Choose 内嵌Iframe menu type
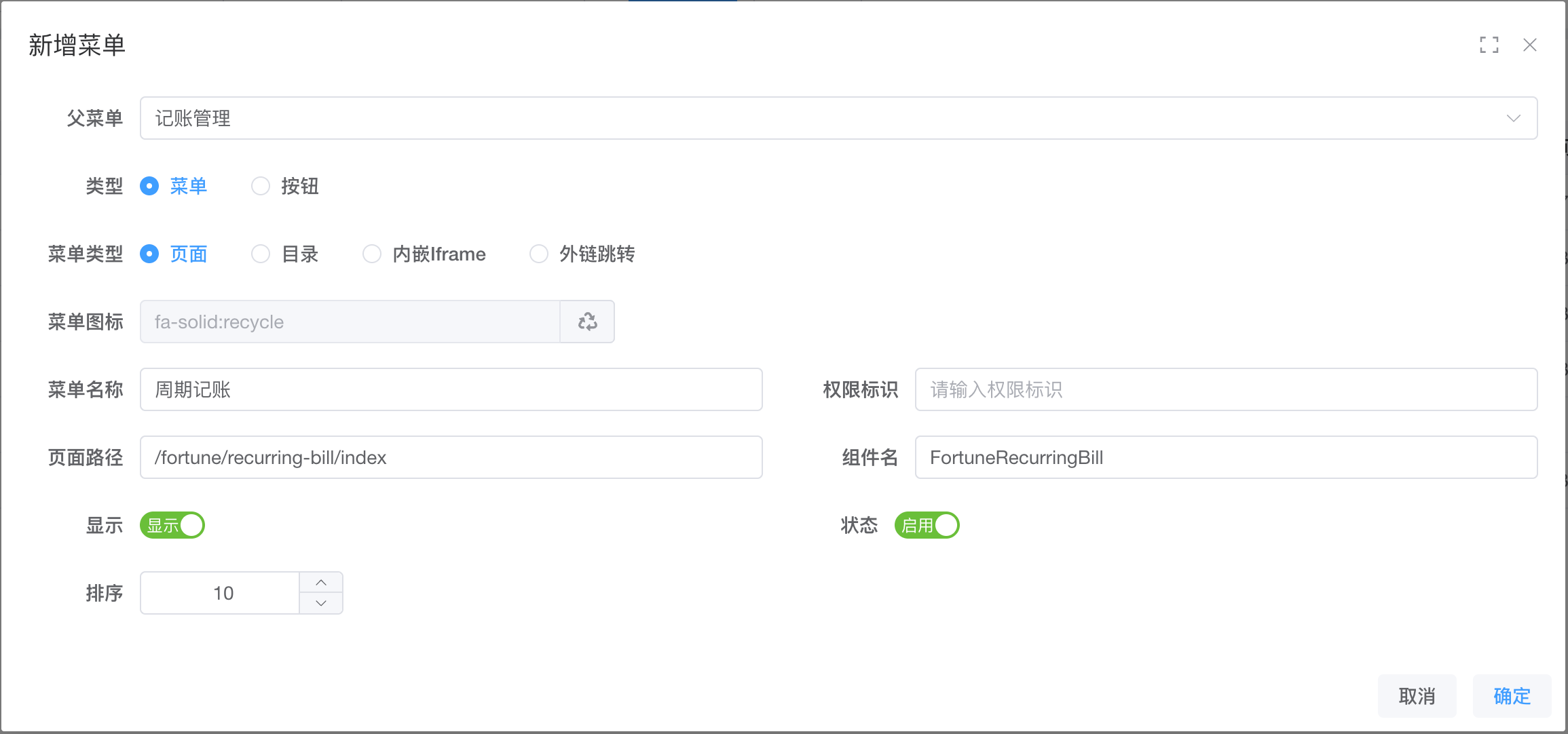1568x734 pixels. click(372, 254)
